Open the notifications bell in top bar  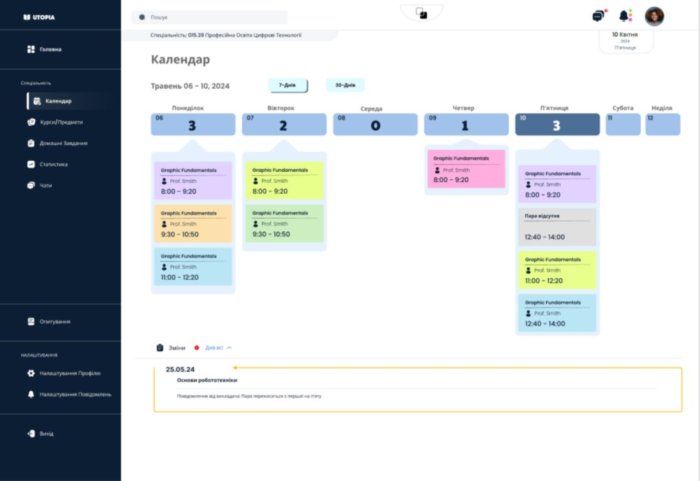pyautogui.click(x=625, y=16)
